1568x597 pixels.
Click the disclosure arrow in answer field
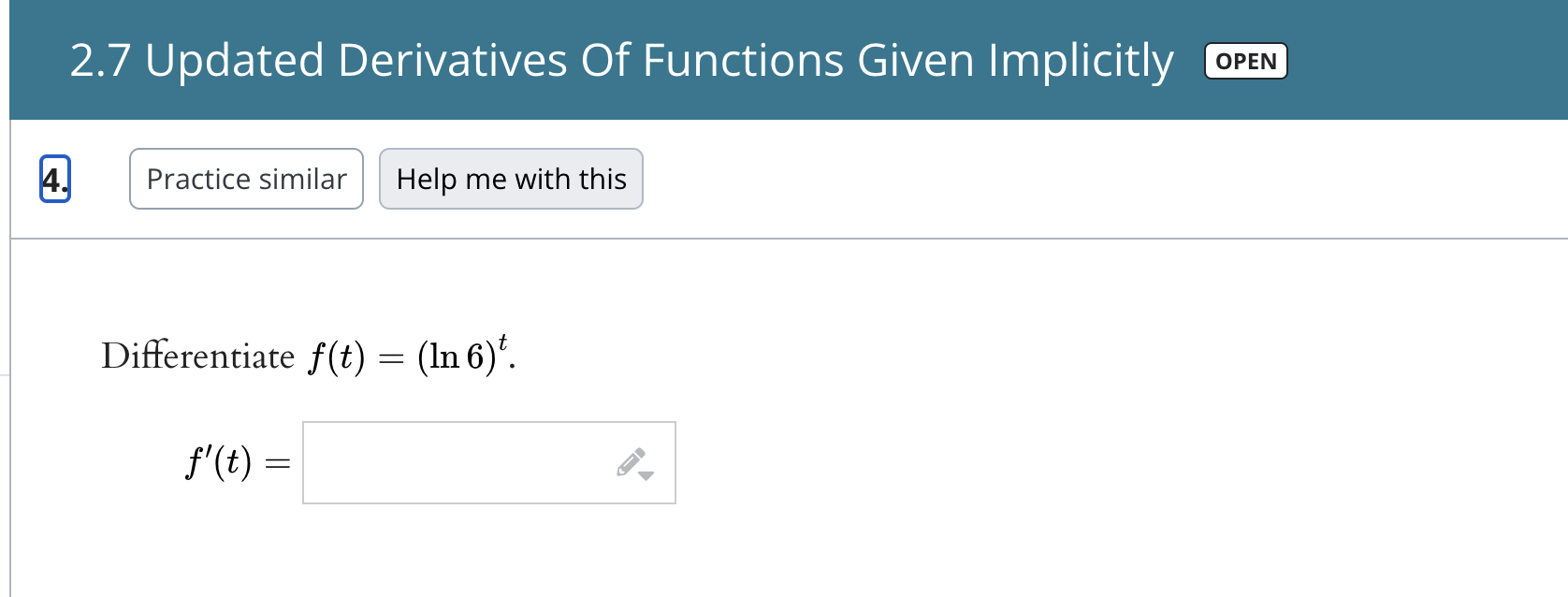(645, 473)
